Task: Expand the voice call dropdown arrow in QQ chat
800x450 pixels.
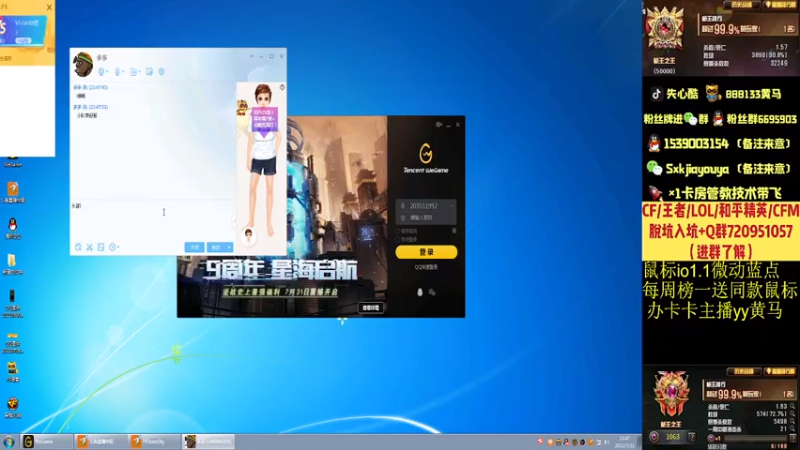Action: point(123,72)
